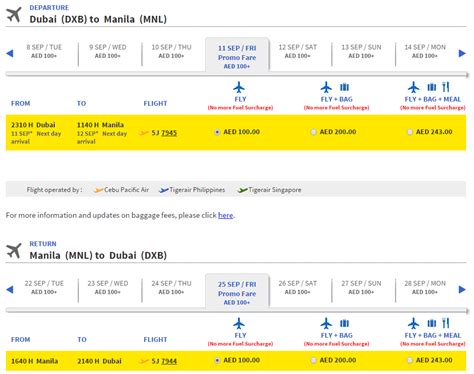The image size is (474, 374).
Task: Click the '1640 H Manila' return departure text
Action: tap(35, 361)
